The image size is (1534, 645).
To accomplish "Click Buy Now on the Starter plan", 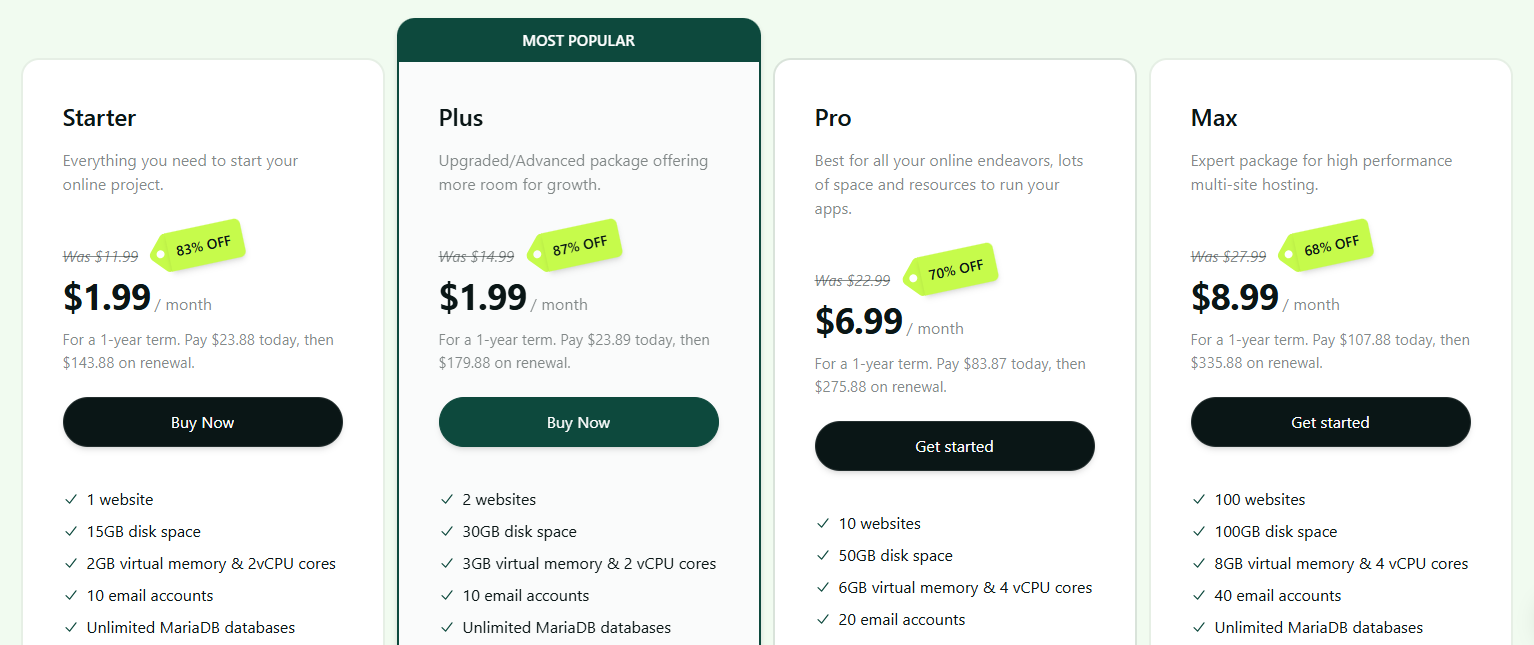I will [202, 422].
